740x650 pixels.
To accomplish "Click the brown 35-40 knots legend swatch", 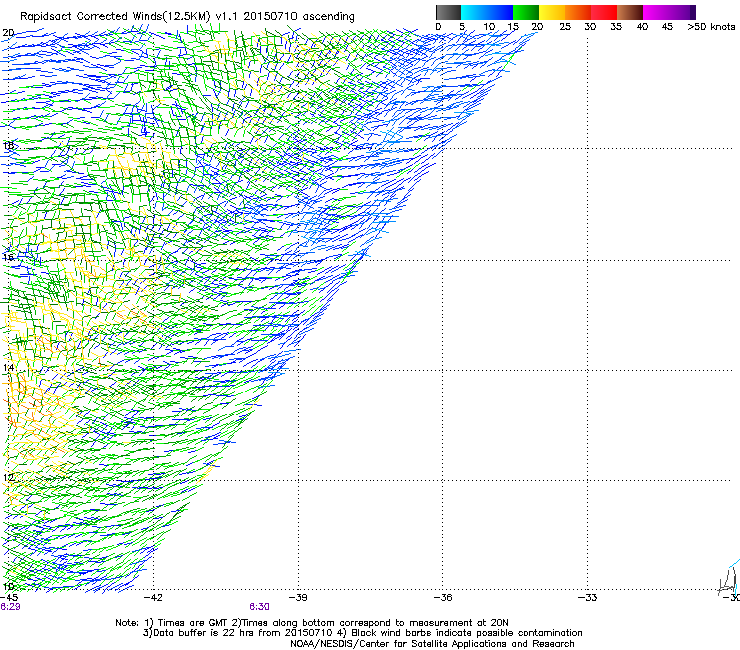I will [x=630, y=12].
